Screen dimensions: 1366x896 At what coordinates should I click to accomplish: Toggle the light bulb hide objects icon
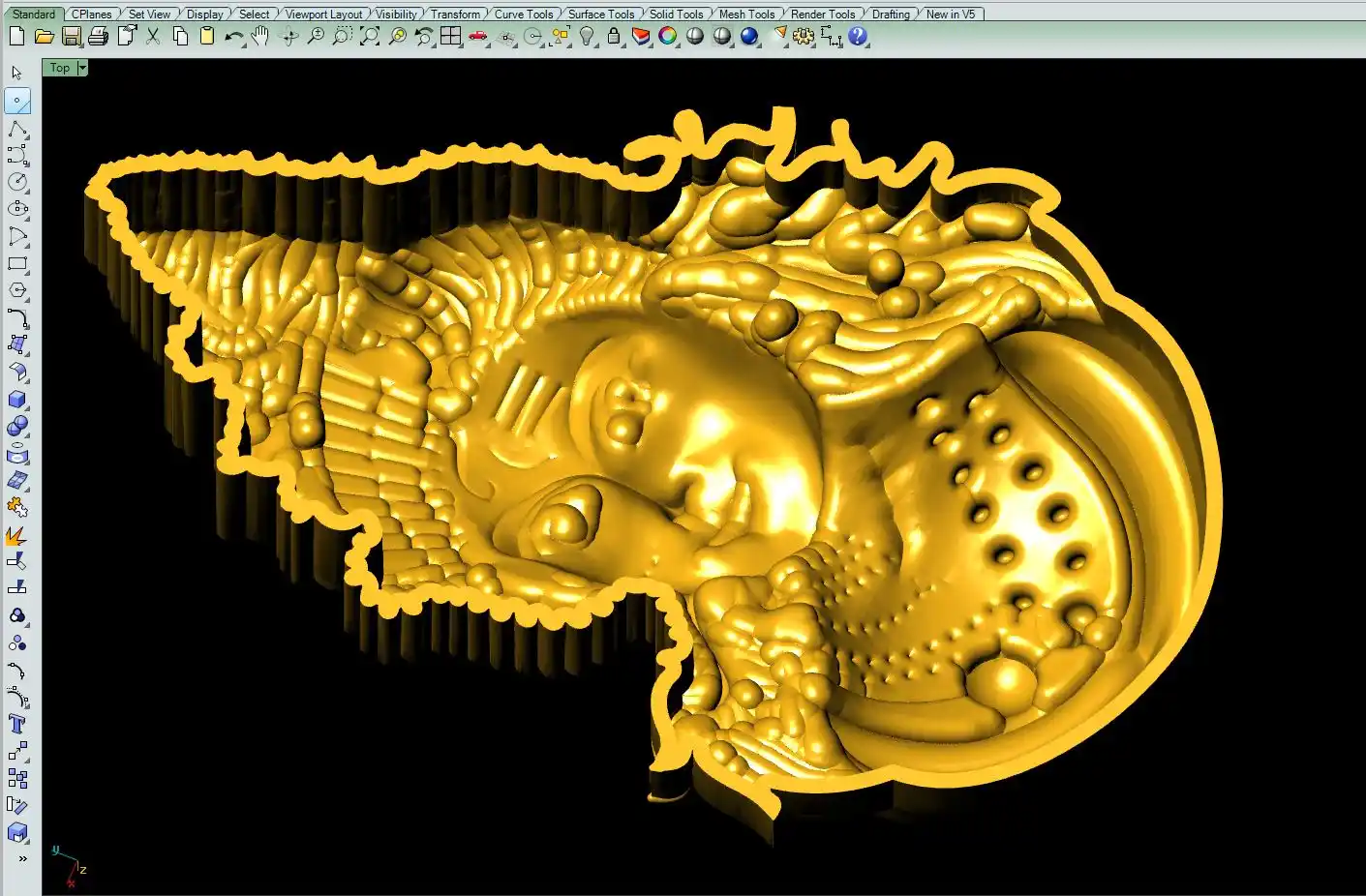[587, 37]
